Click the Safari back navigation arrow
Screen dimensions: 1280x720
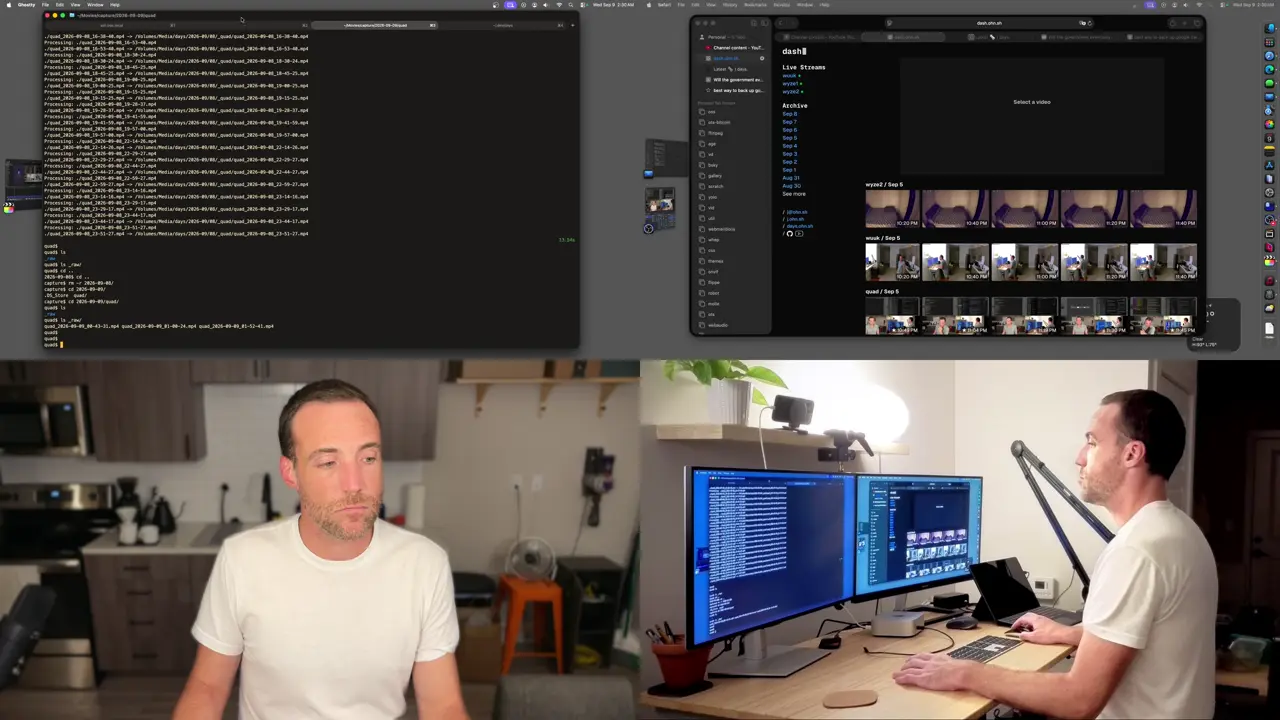point(781,22)
